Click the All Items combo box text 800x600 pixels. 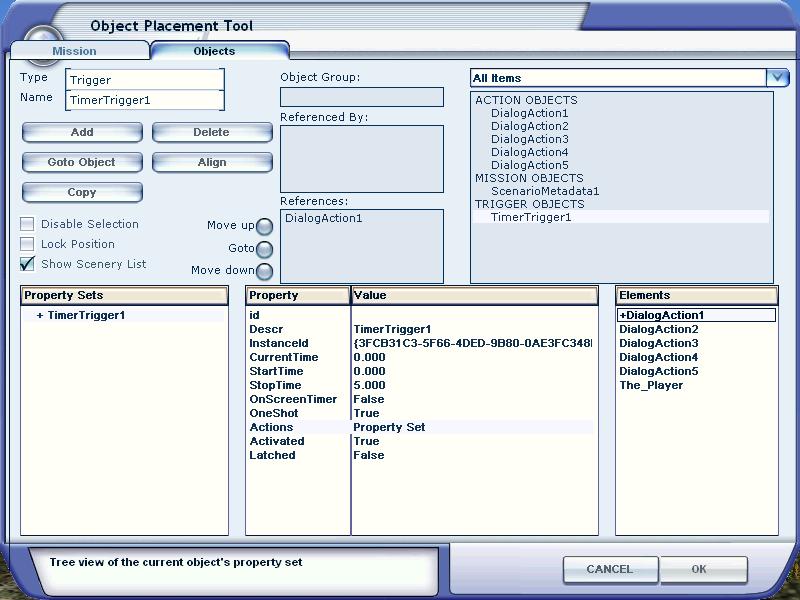pos(618,78)
